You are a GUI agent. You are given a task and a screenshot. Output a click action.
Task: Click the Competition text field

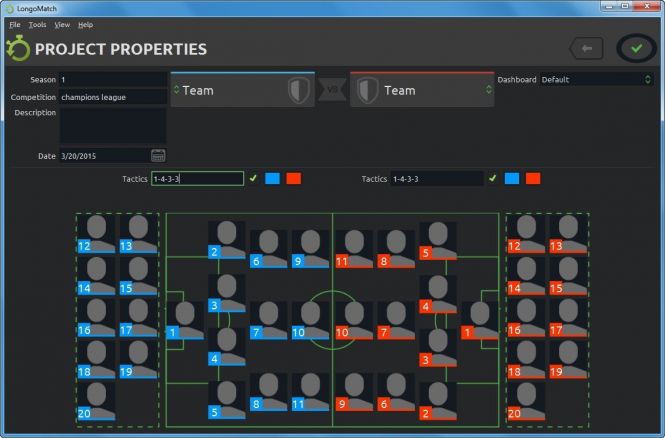coord(112,97)
